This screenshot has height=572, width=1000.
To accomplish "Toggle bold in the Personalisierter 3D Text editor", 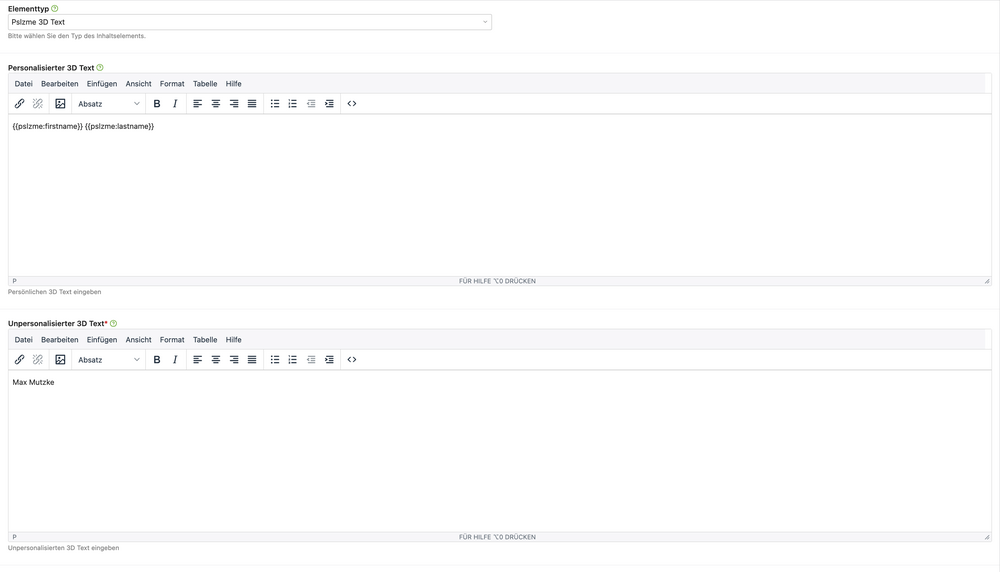I will (x=157, y=103).
